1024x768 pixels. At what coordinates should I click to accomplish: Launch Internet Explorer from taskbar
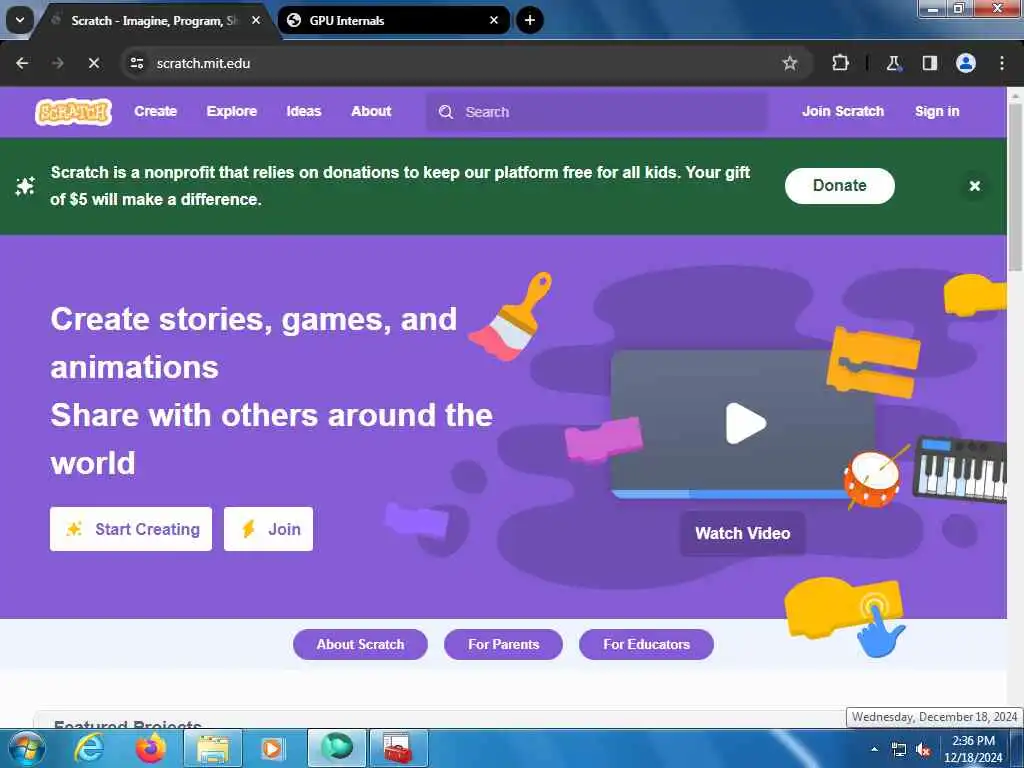pos(89,748)
